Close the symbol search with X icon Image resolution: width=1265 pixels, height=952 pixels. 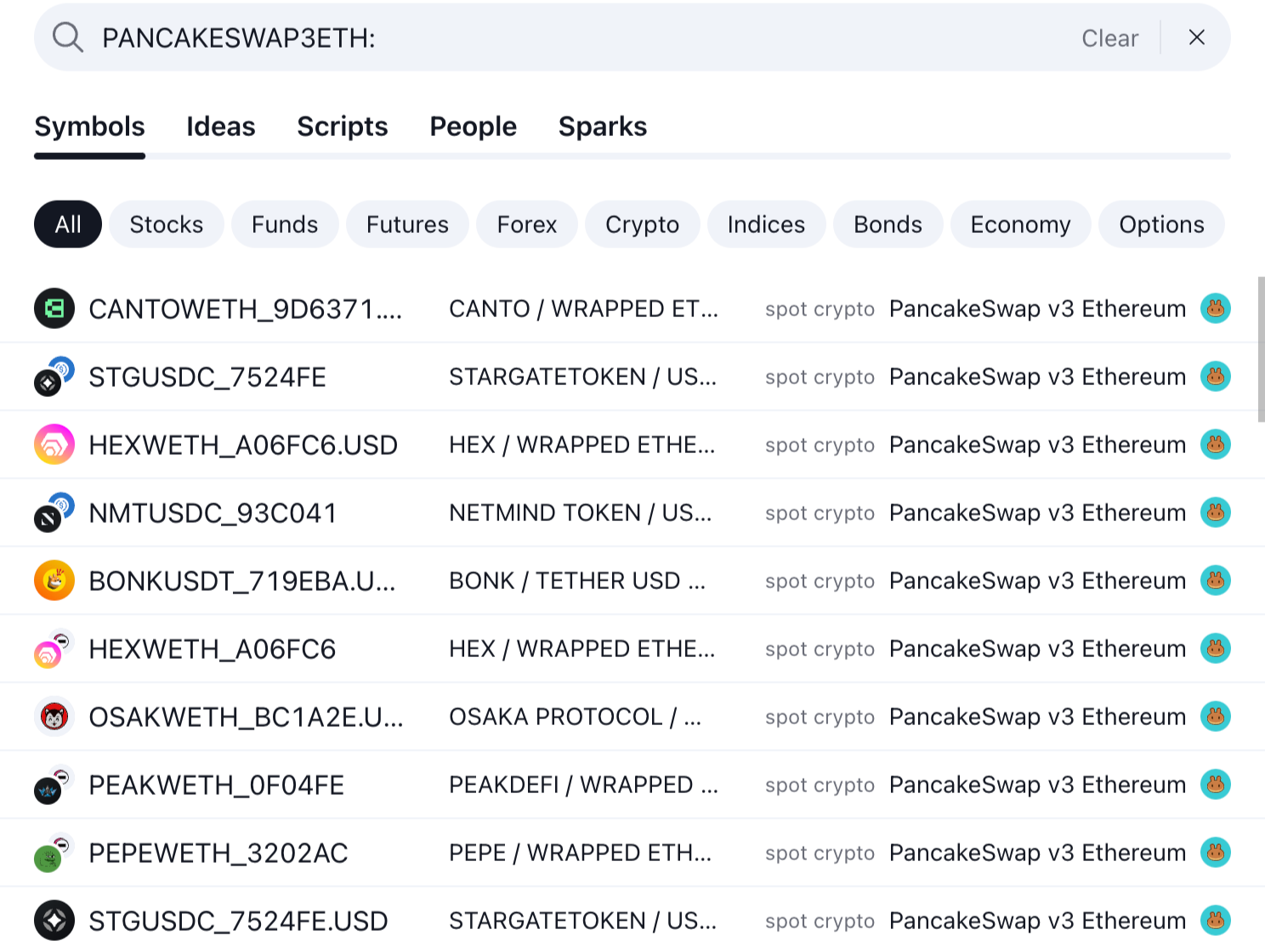1196,37
